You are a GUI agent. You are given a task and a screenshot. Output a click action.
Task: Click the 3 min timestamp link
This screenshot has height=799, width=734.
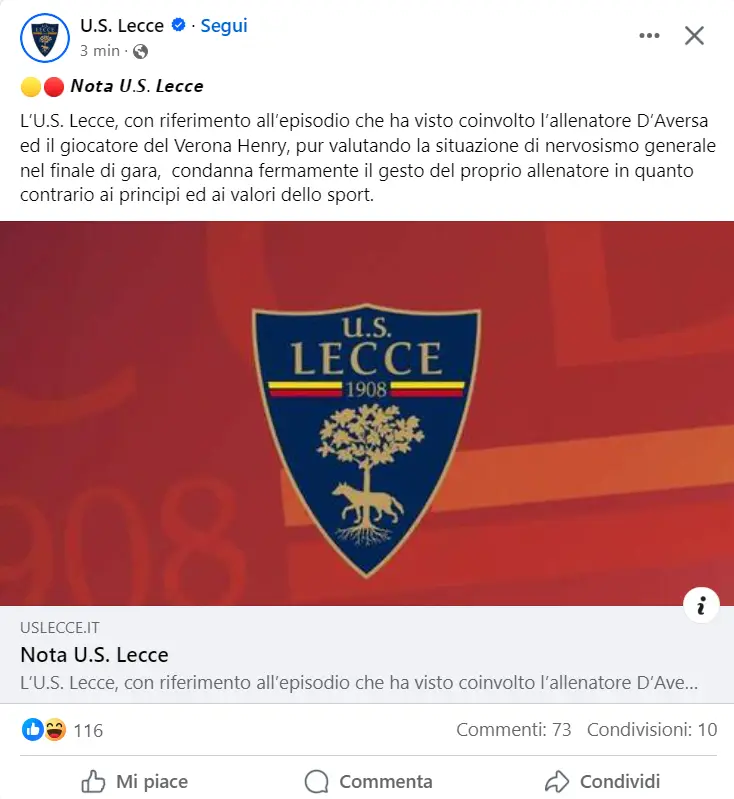tap(98, 50)
